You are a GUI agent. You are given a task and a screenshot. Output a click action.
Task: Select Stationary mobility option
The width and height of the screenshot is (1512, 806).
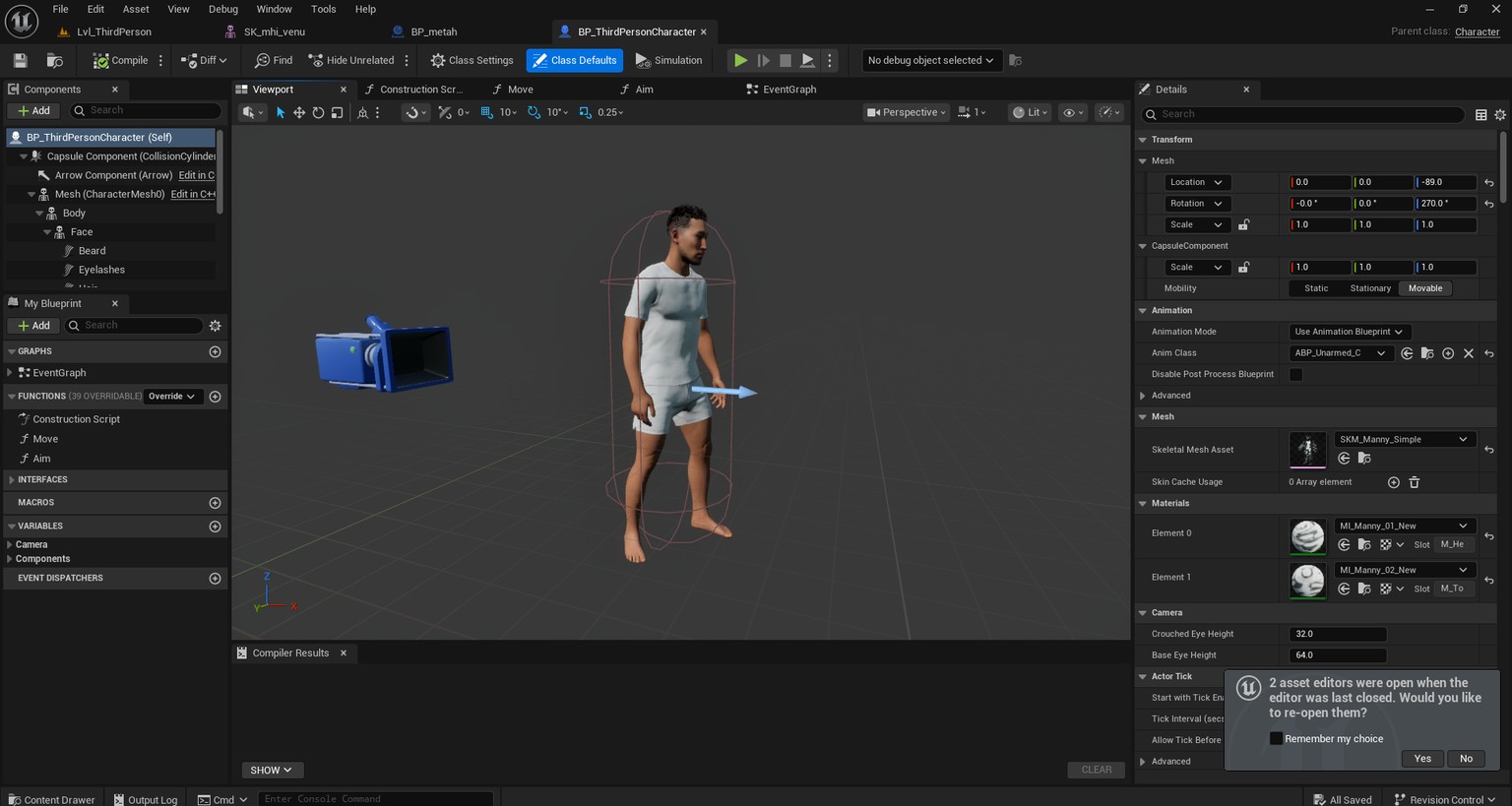(1370, 288)
